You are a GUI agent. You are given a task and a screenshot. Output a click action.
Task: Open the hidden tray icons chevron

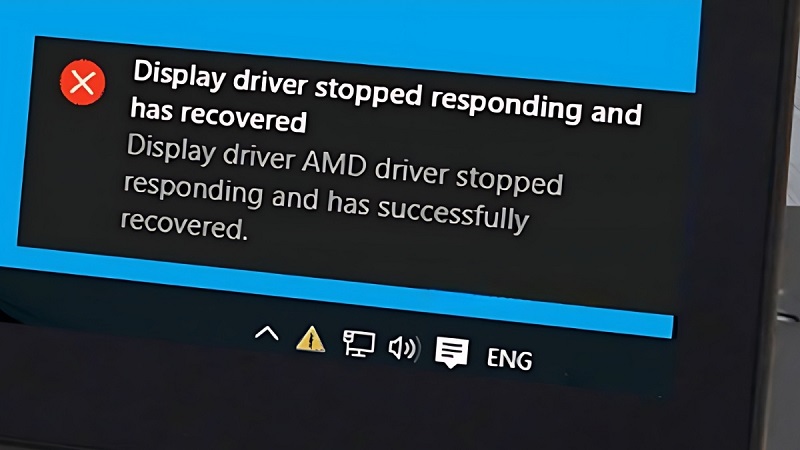pyautogui.click(x=267, y=334)
